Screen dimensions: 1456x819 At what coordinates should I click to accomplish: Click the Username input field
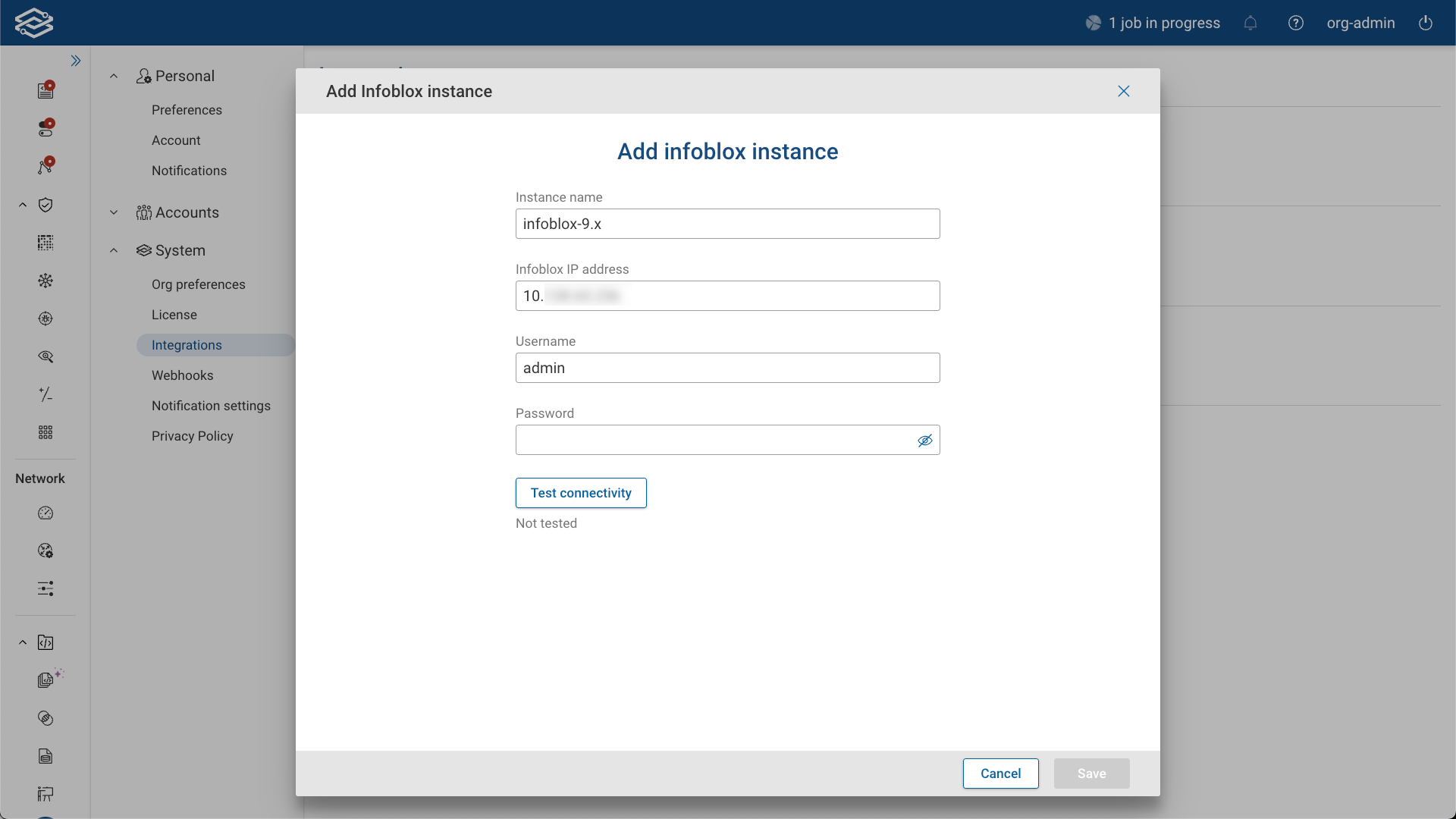click(x=727, y=368)
